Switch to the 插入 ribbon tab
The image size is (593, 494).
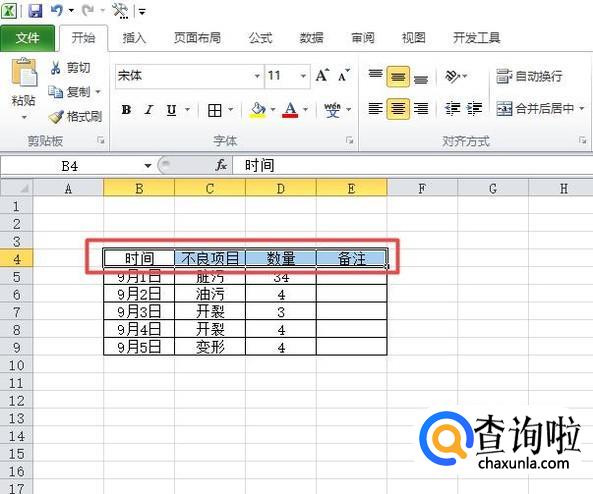point(134,38)
